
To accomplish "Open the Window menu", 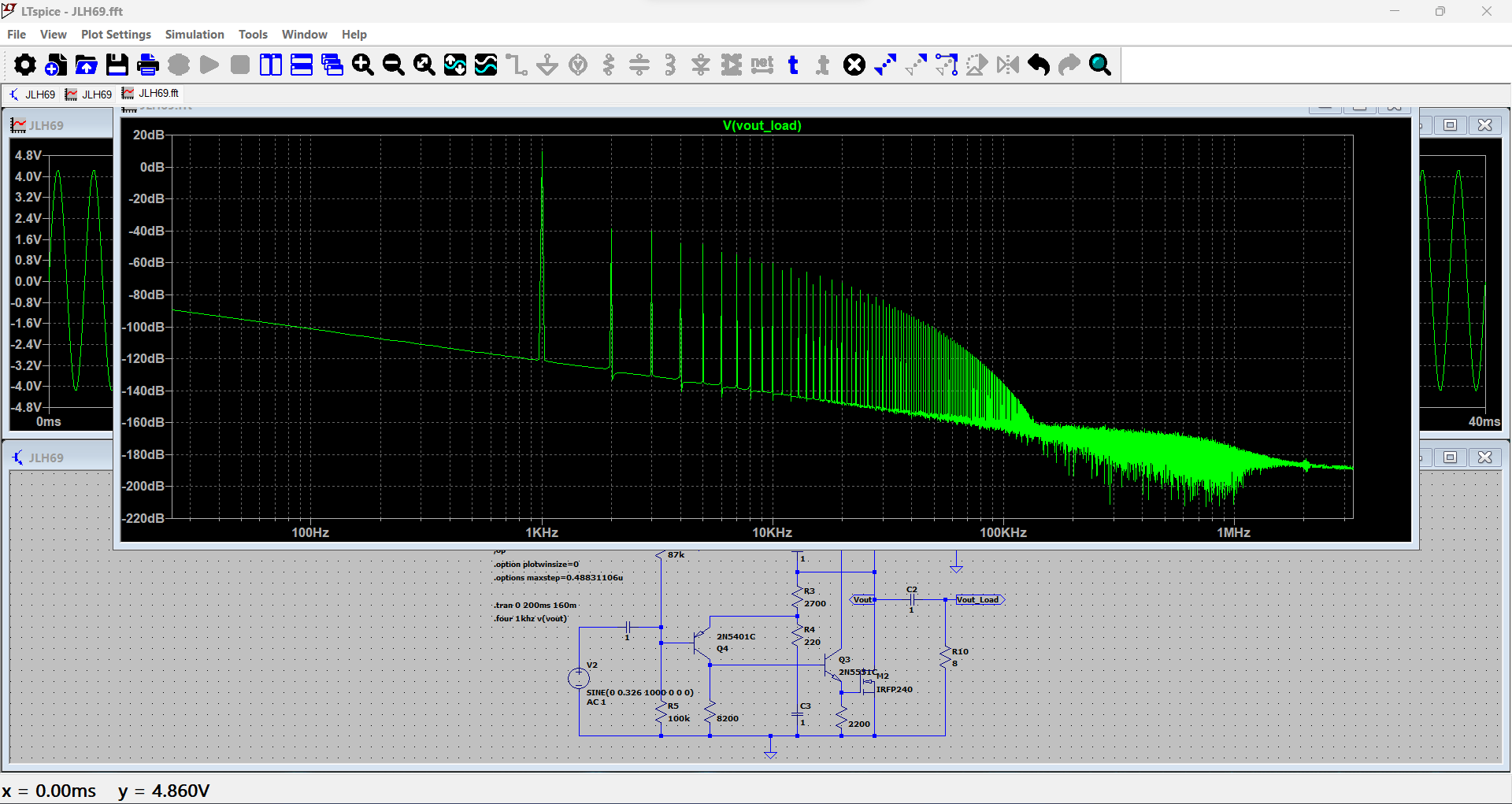I will tap(304, 35).
